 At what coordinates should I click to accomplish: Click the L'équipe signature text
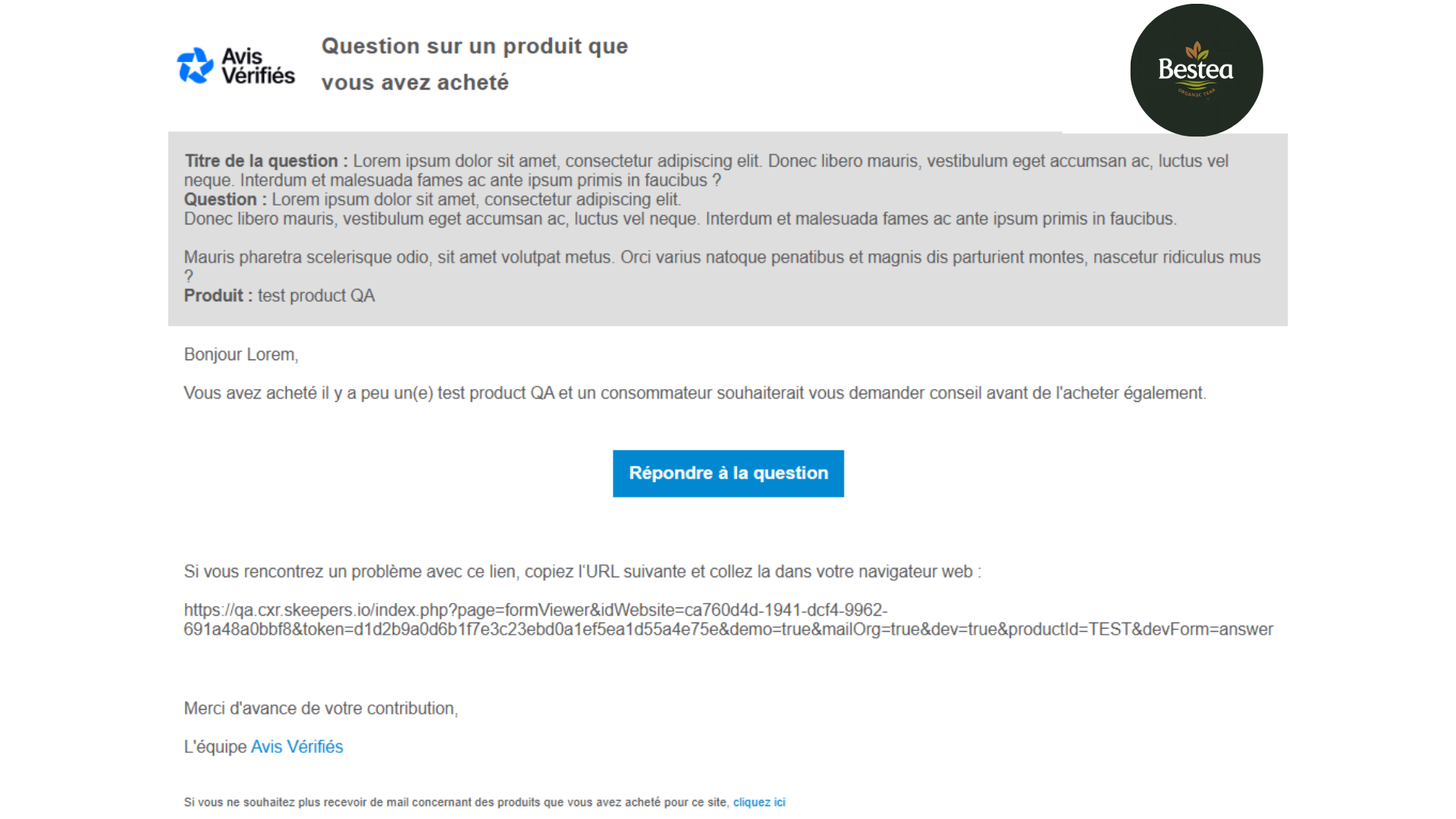coord(214,746)
